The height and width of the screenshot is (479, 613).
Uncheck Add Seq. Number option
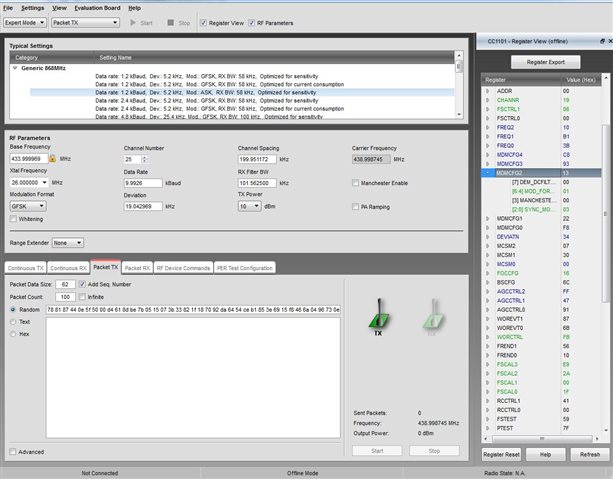tap(82, 285)
